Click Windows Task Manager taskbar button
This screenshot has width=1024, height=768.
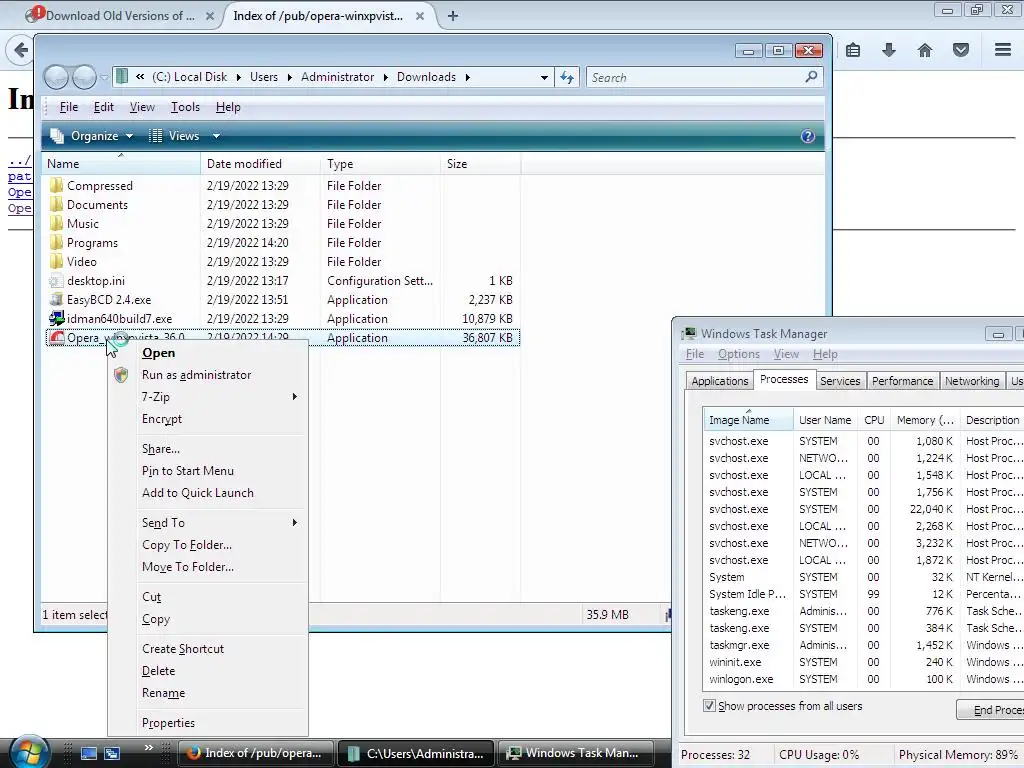point(576,753)
